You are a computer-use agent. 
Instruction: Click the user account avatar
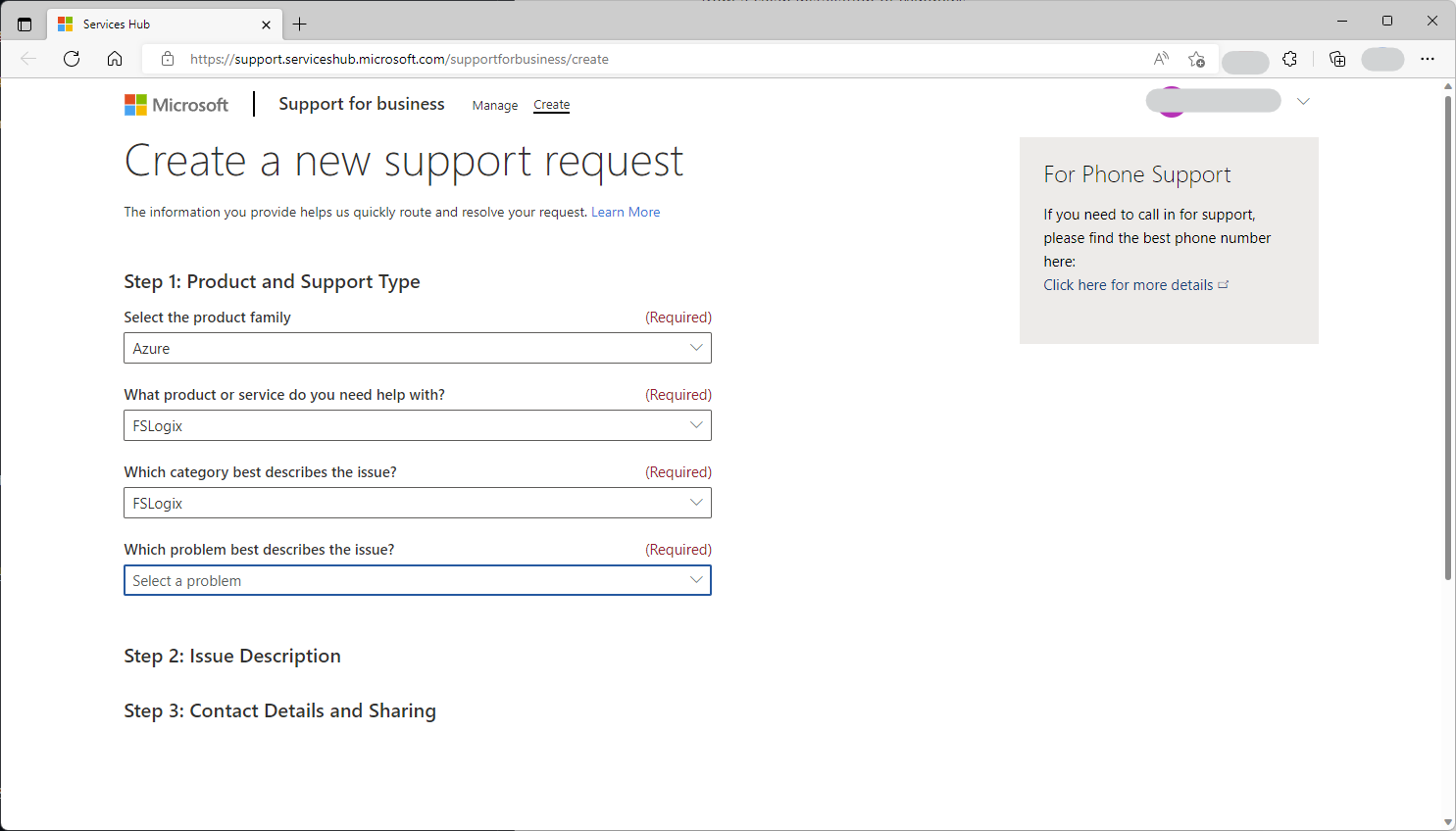1171,102
